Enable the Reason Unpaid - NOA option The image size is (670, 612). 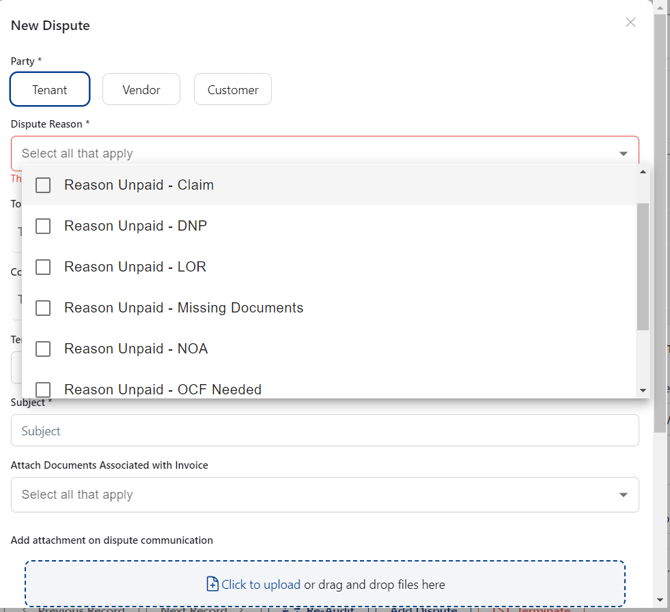(43, 349)
